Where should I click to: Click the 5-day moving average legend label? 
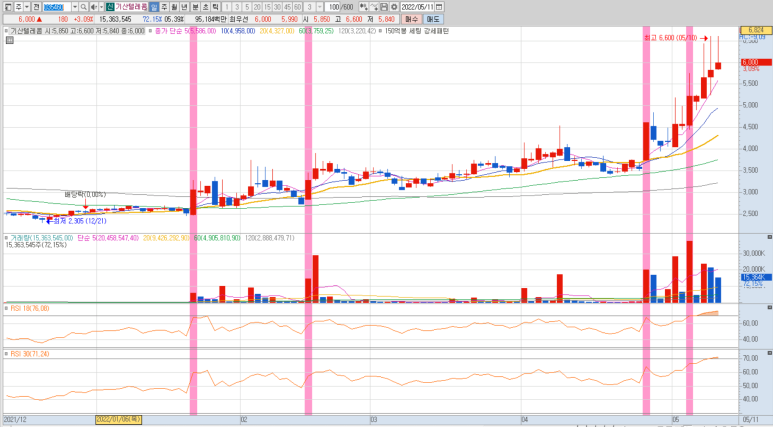185,31
